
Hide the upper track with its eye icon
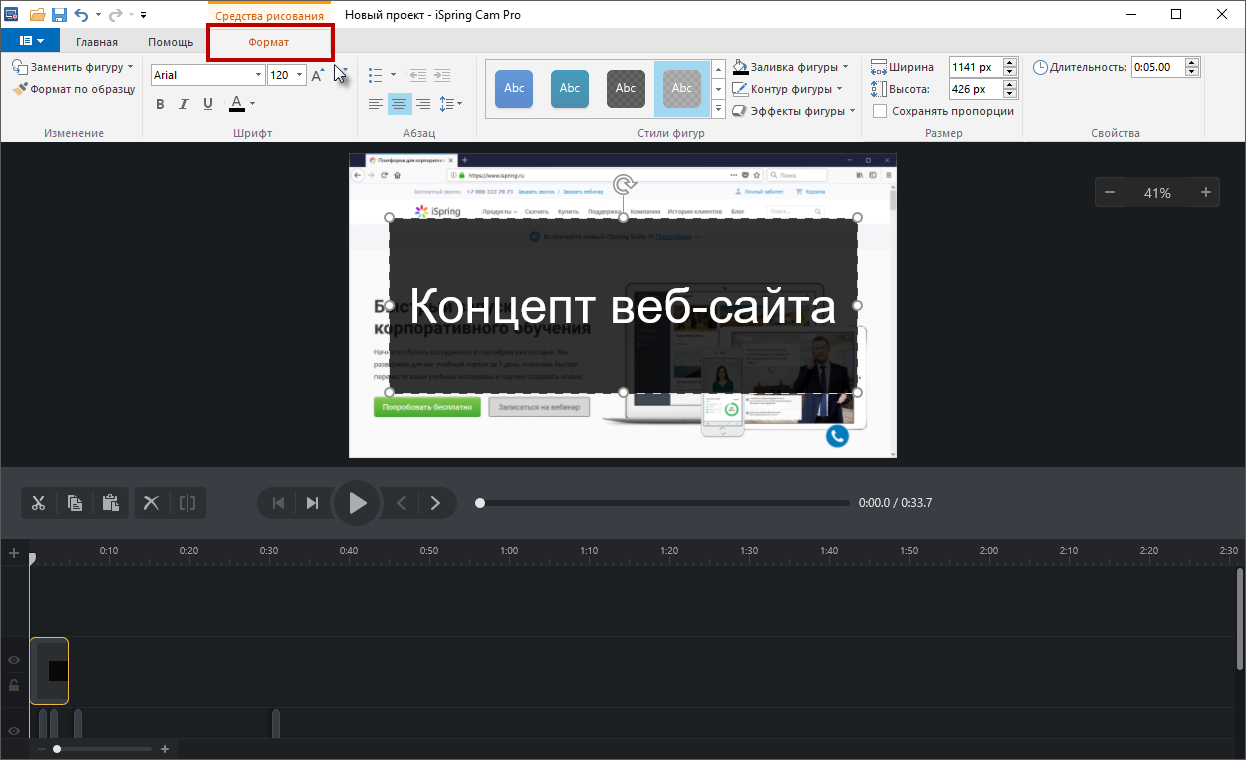14,660
